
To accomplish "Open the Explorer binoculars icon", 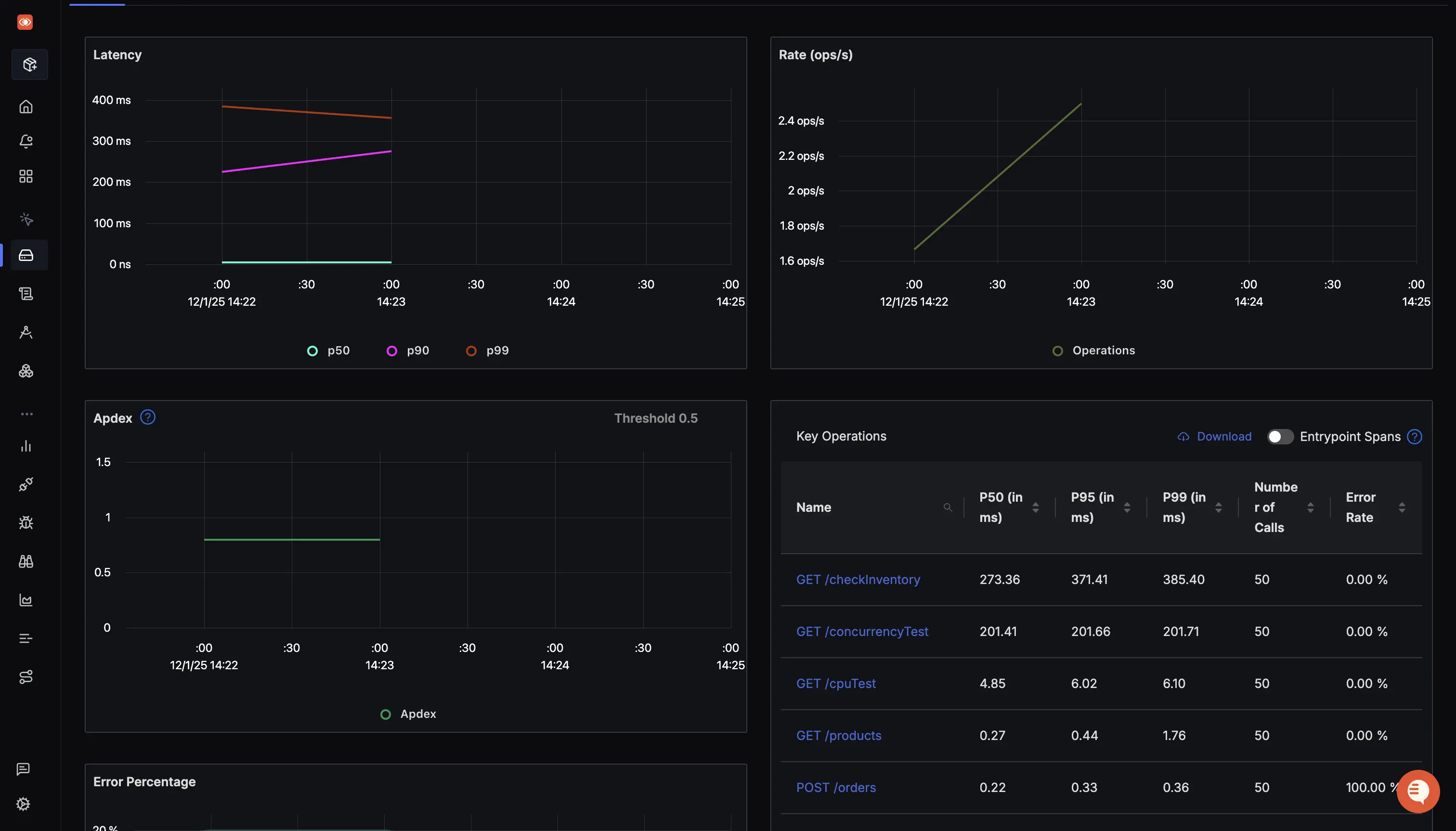I will pos(26,561).
